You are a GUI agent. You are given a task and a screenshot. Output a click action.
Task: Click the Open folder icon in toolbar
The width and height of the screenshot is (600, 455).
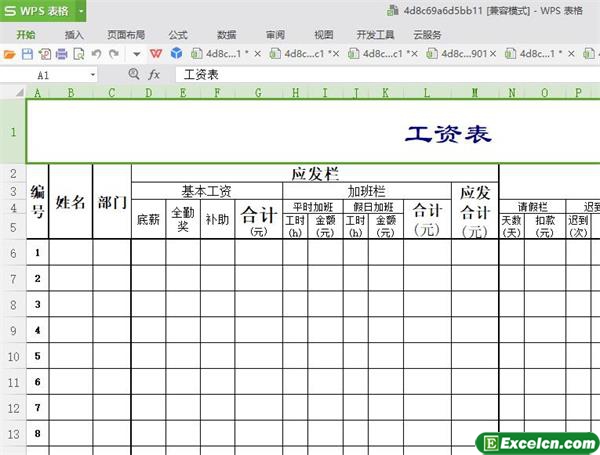[10, 54]
